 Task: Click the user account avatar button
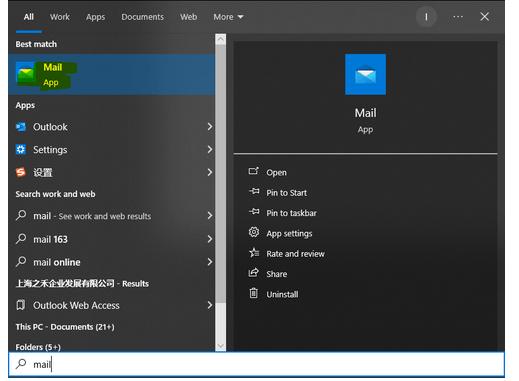coord(426,17)
